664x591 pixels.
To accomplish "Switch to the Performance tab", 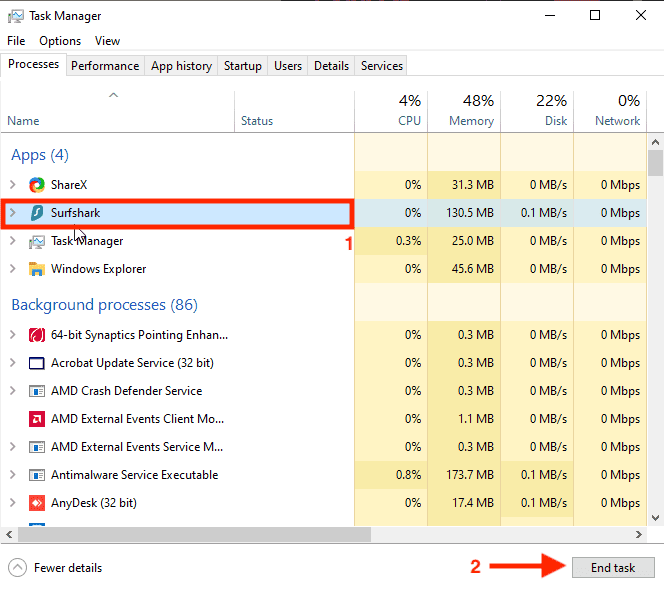I will point(105,66).
